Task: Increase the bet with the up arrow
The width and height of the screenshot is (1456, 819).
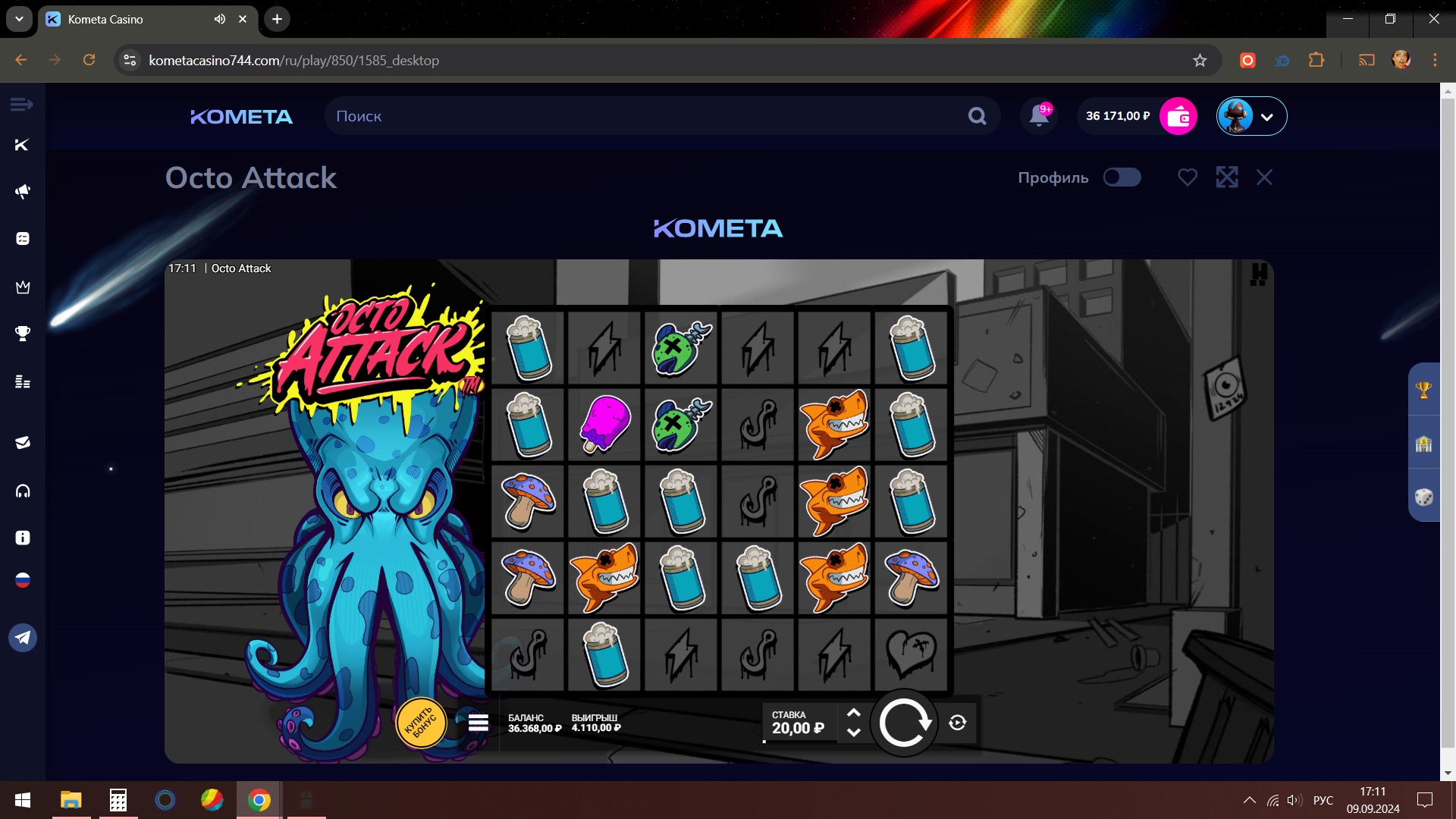Action: (x=853, y=713)
